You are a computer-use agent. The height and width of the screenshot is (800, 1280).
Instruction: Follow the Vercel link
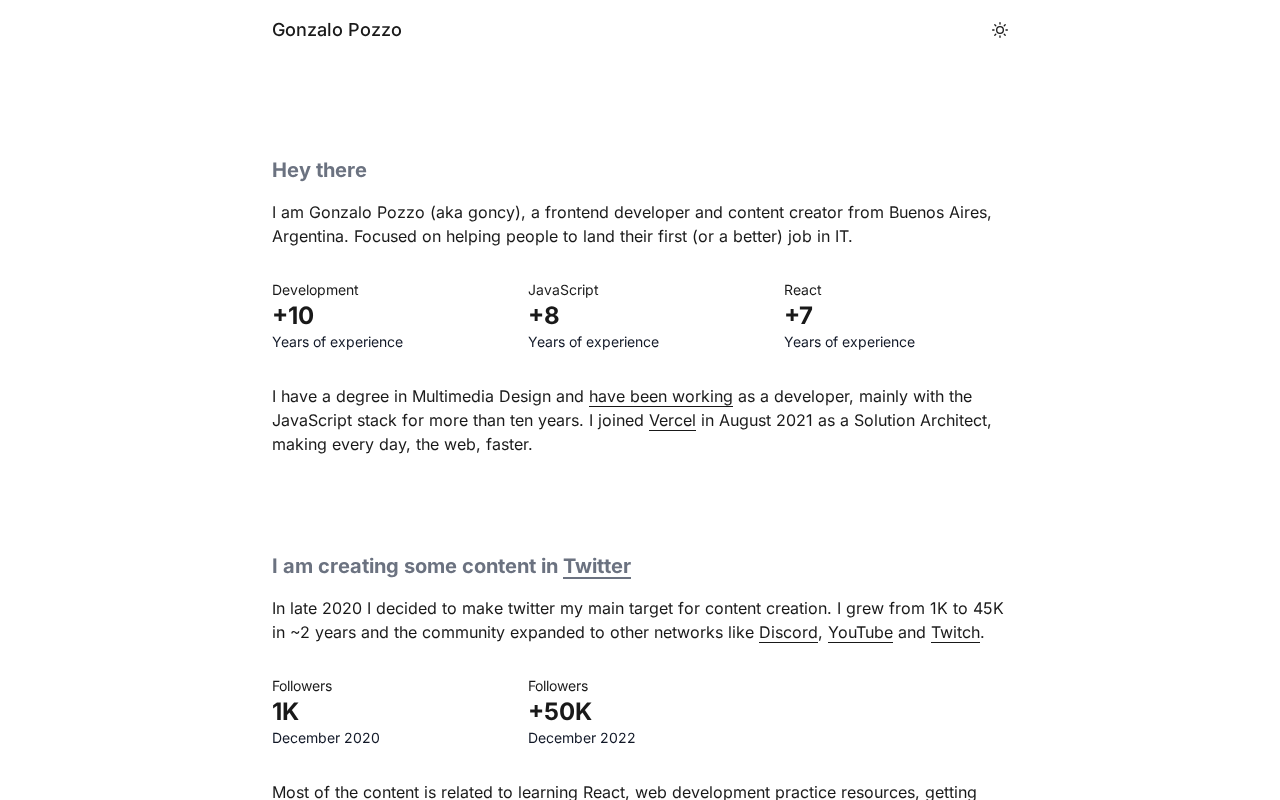coord(672,421)
